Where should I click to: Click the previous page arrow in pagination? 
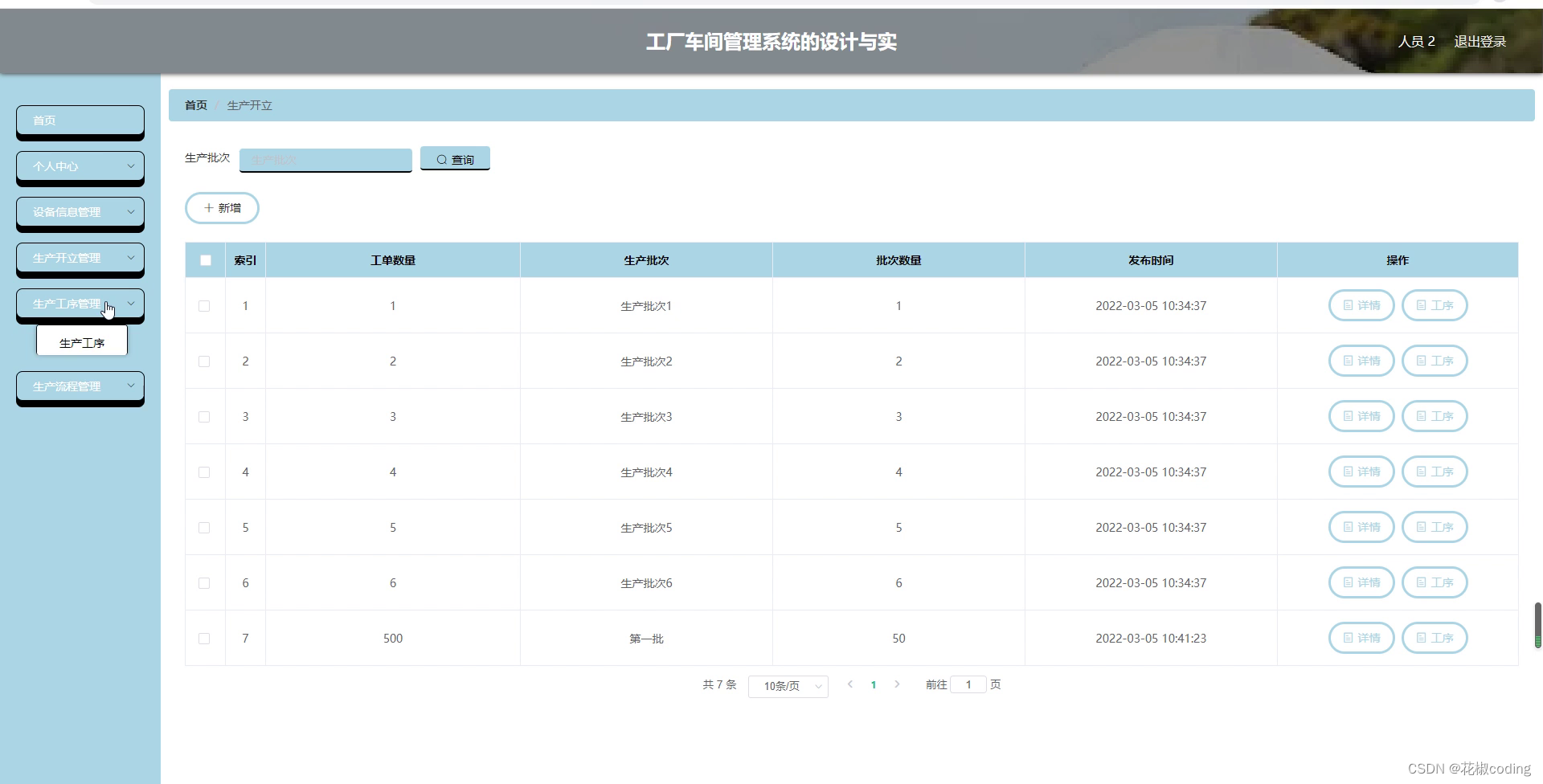click(850, 684)
